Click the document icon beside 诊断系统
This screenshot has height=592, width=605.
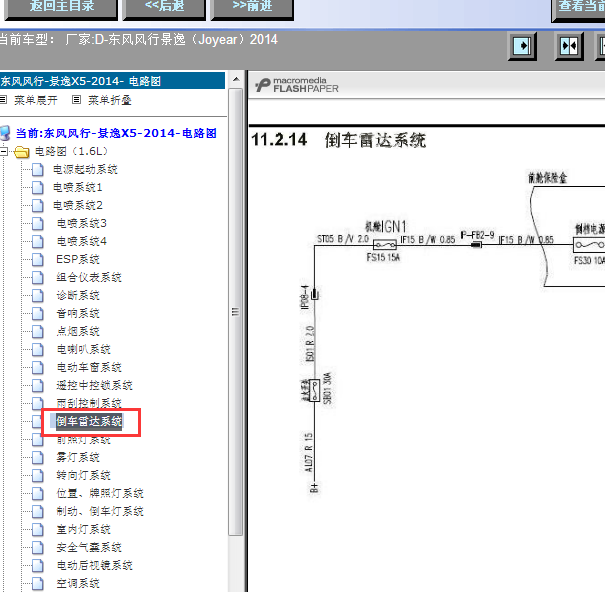pos(37,296)
